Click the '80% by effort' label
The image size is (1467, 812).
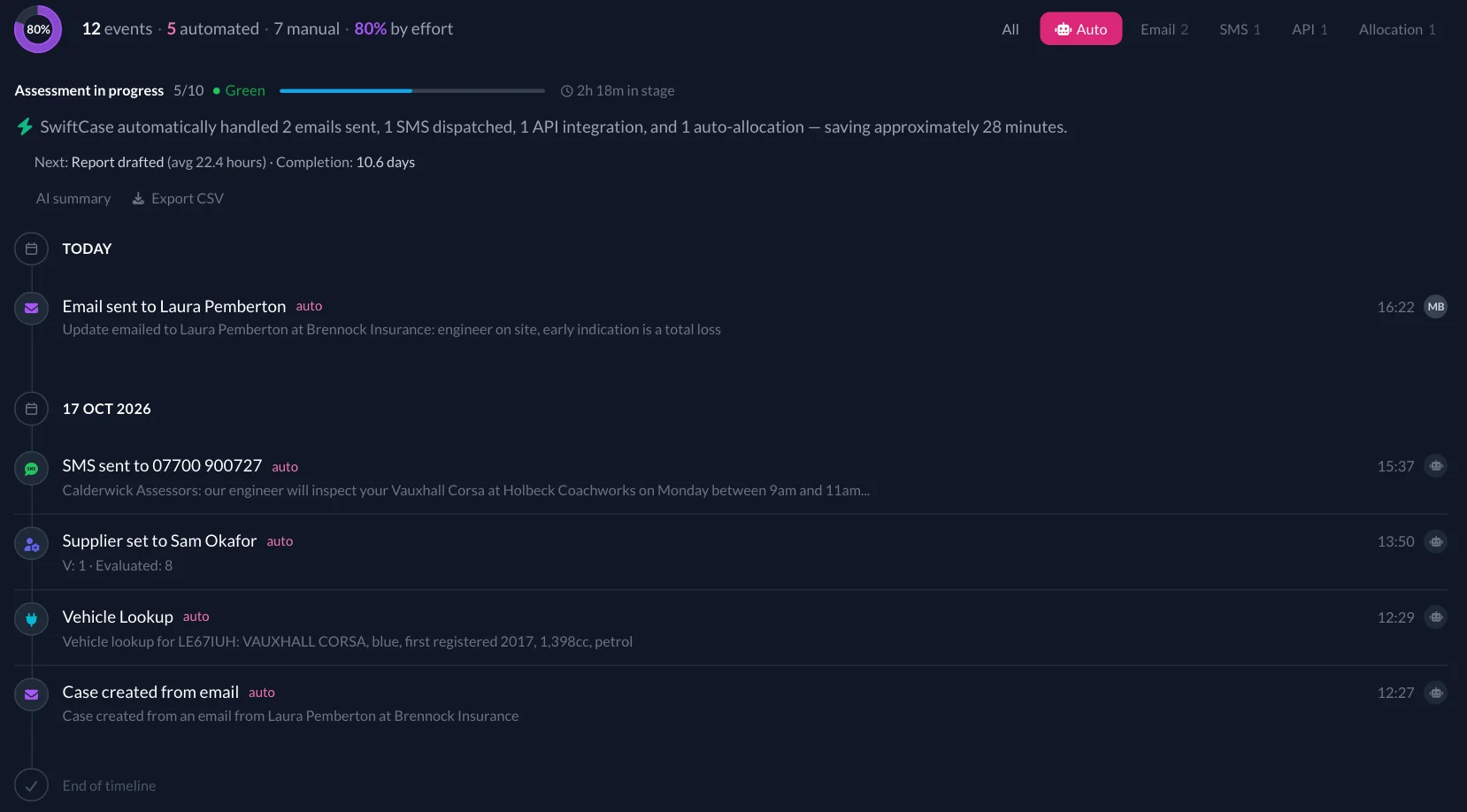(x=403, y=28)
